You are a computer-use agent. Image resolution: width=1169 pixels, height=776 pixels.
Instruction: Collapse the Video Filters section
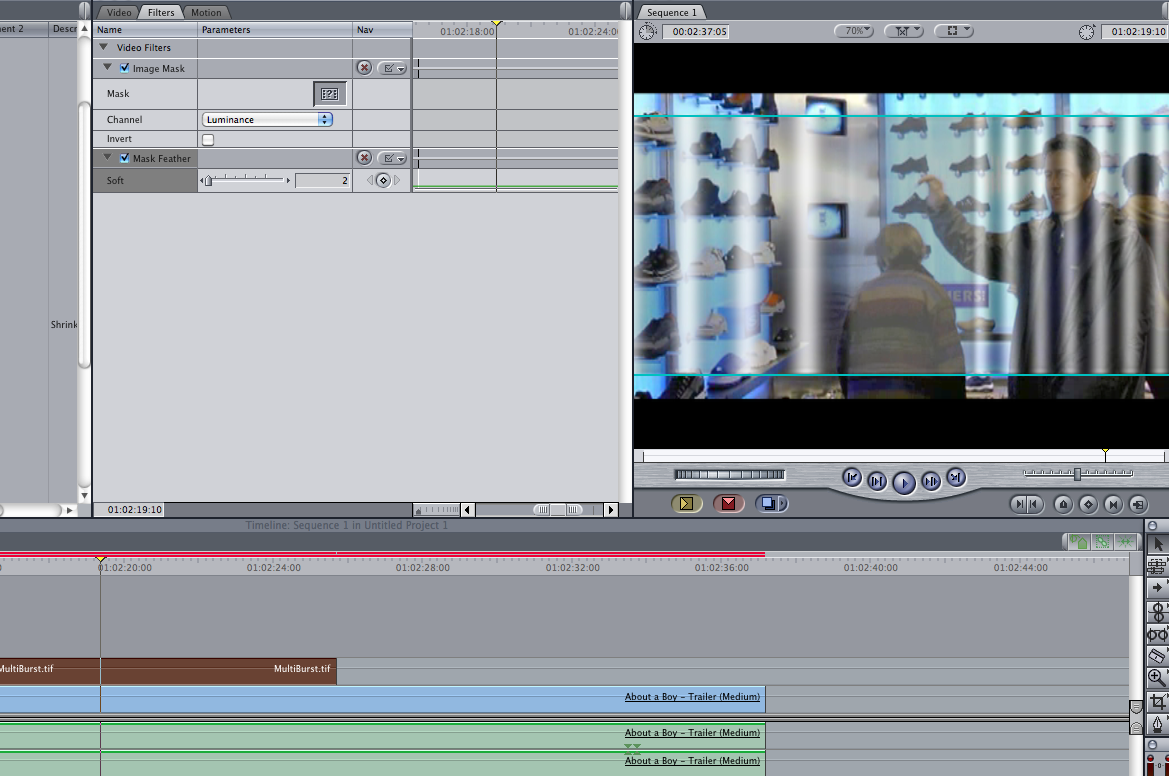[104, 47]
